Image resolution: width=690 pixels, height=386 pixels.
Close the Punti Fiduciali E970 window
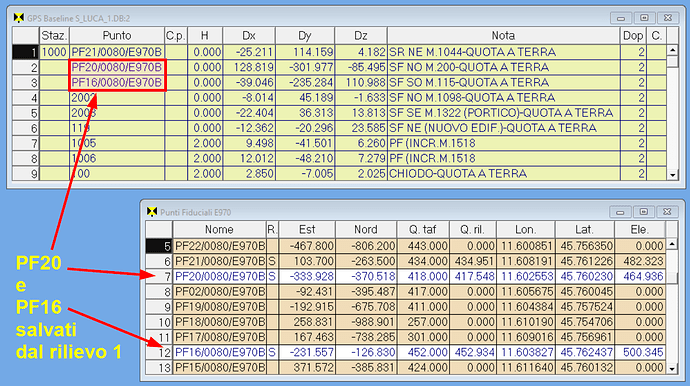click(667, 212)
